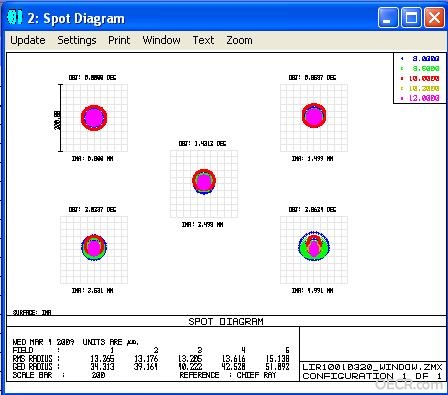The height and width of the screenshot is (395, 448).
Task: Click the CONFIGURATION 1 OF 1 text
Action: point(372,376)
